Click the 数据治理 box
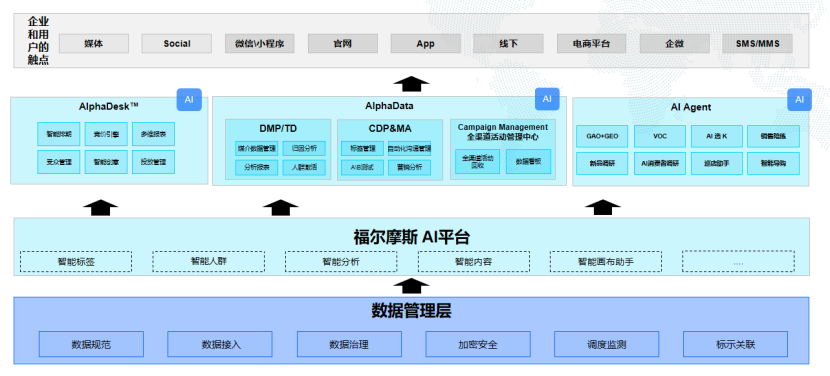This screenshot has width=830, height=376. coord(349,344)
